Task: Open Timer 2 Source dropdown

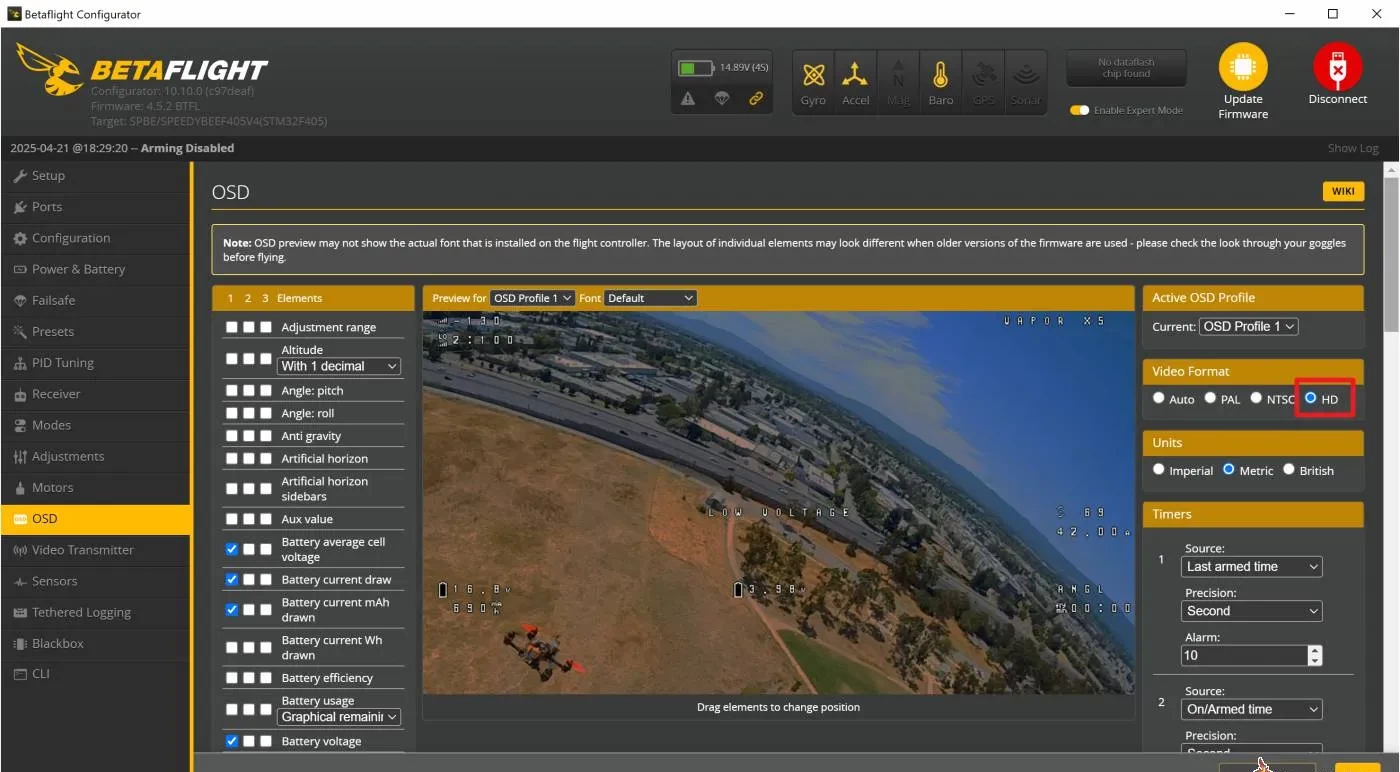Action: click(x=1252, y=709)
